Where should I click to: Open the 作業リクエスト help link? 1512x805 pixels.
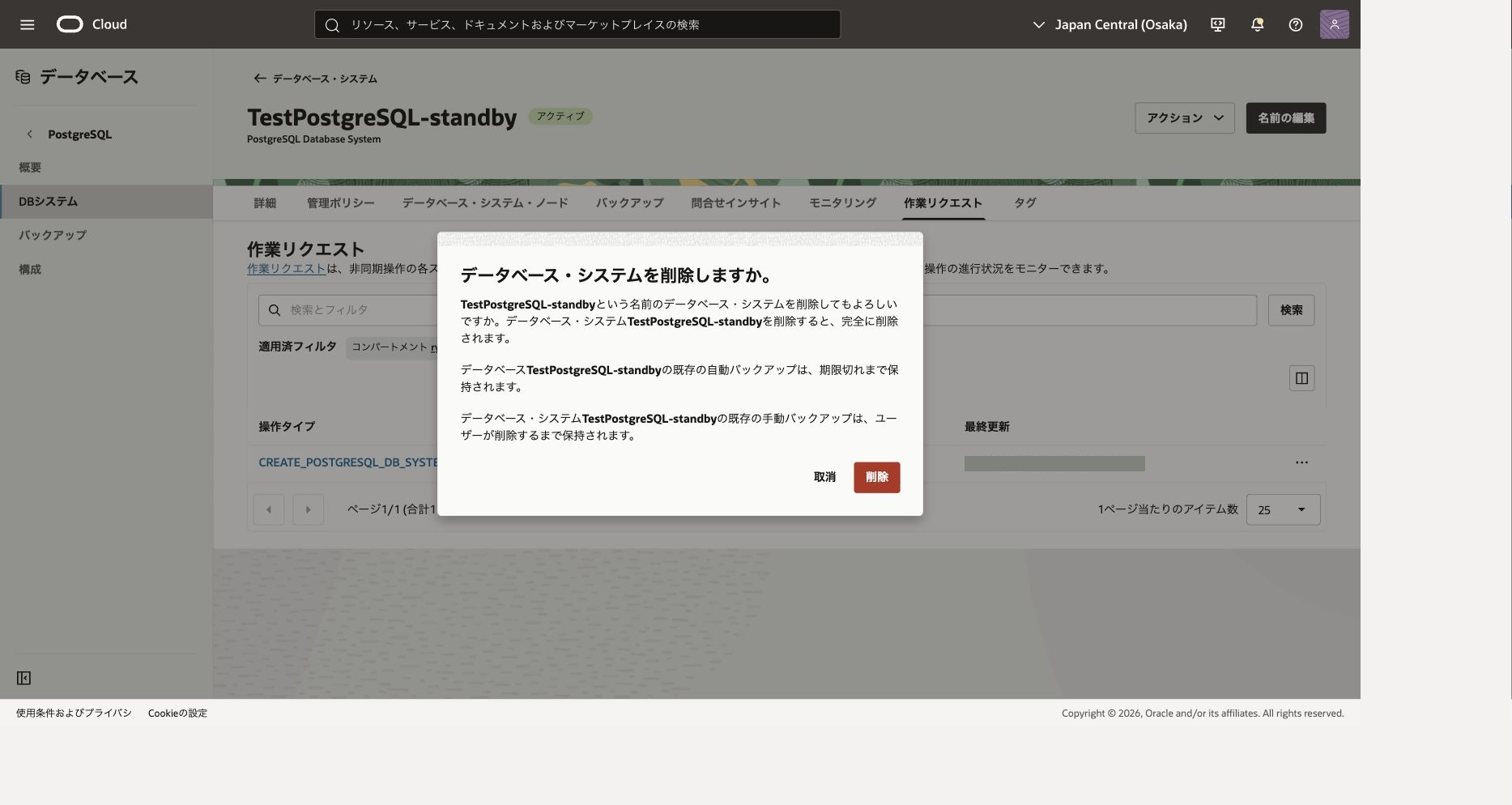click(286, 269)
